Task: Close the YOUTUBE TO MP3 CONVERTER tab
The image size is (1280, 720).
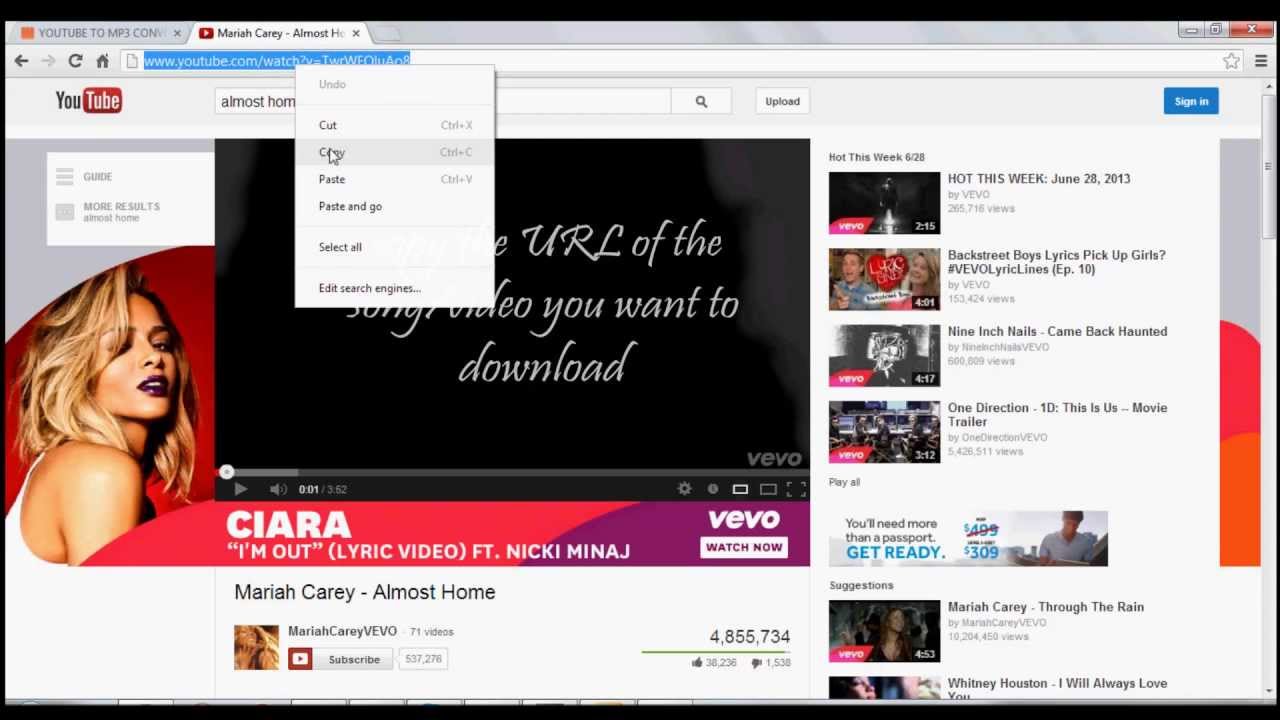Action: 177,33
